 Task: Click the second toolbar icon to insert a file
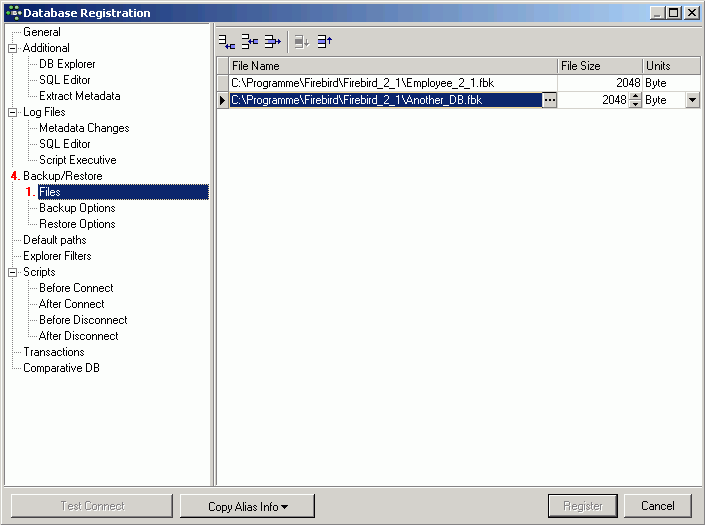point(250,42)
